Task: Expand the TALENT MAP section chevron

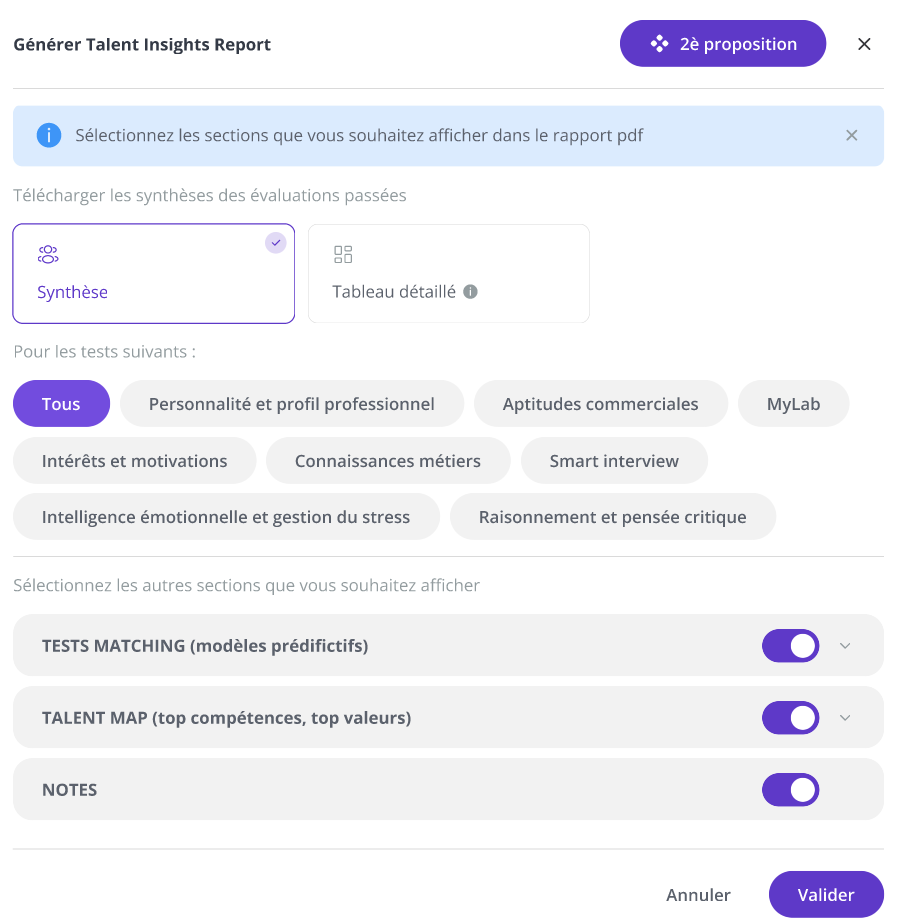Action: 845,718
